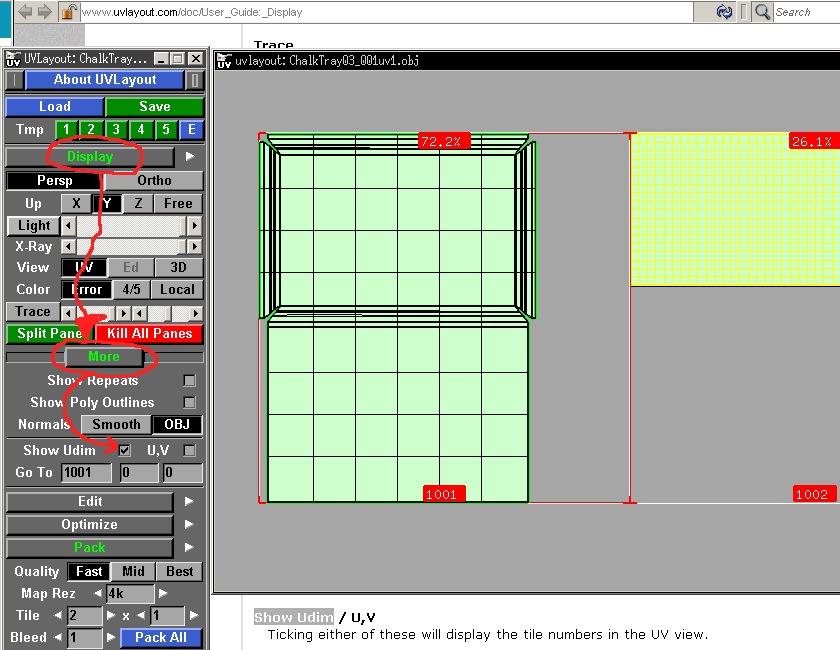Click the 72.2% usage label on tile 1001
Viewport: 840px width, 650px height.
[x=444, y=141]
